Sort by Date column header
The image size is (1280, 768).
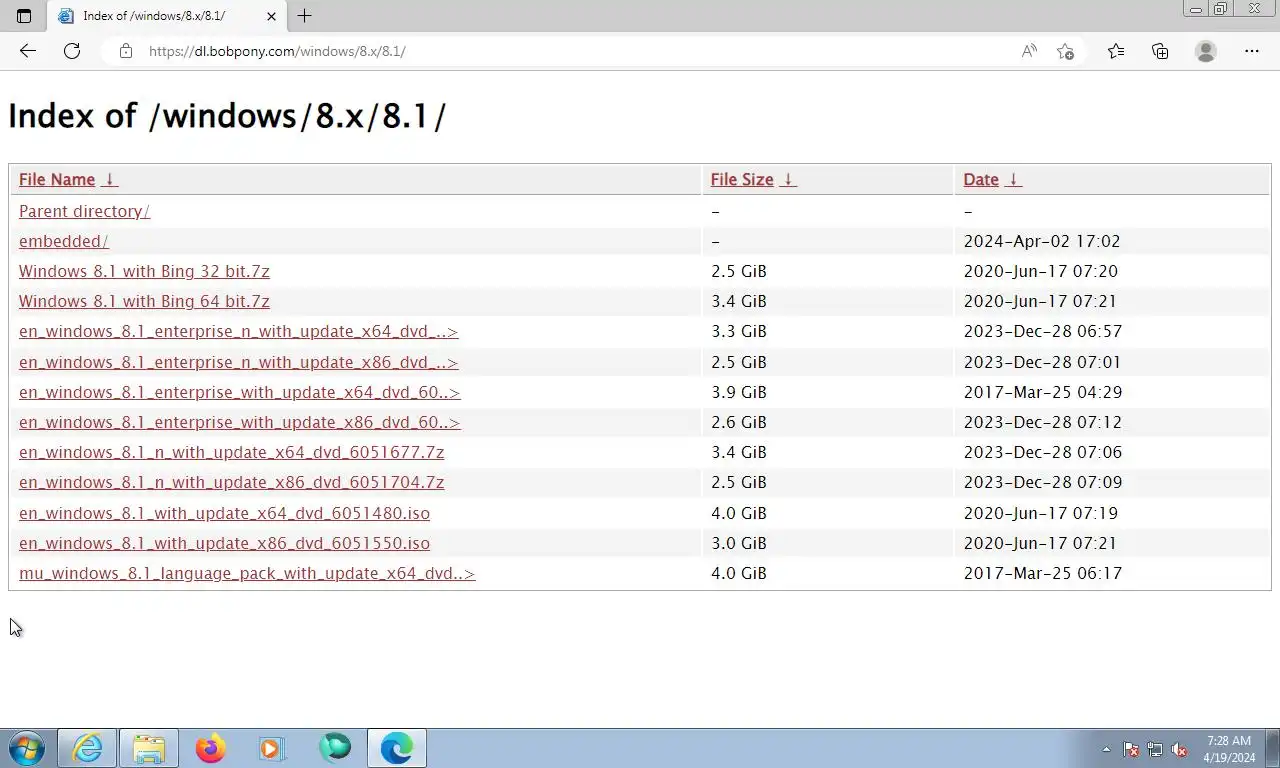tap(981, 180)
